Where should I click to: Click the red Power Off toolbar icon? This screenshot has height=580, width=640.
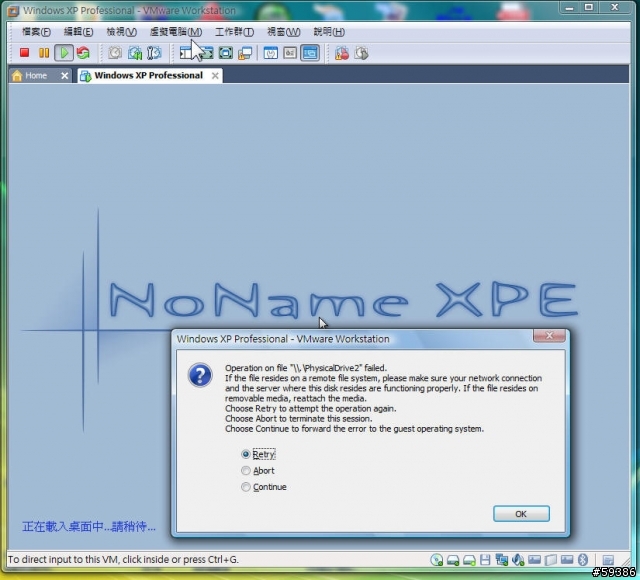click(24, 53)
